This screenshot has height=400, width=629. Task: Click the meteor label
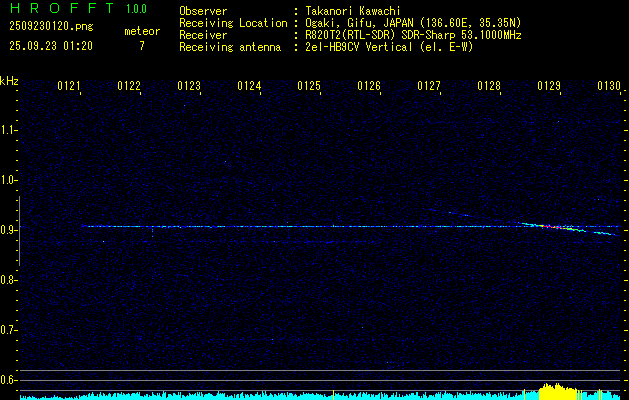(x=142, y=31)
